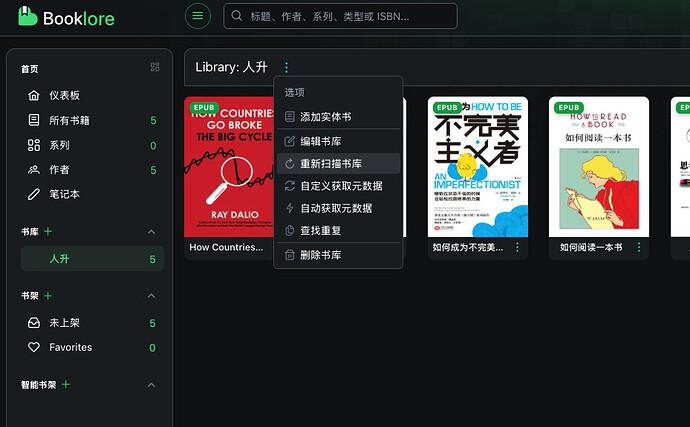
Task: Click EPUB badge on 不完美主义者 cover
Action: 448,107
